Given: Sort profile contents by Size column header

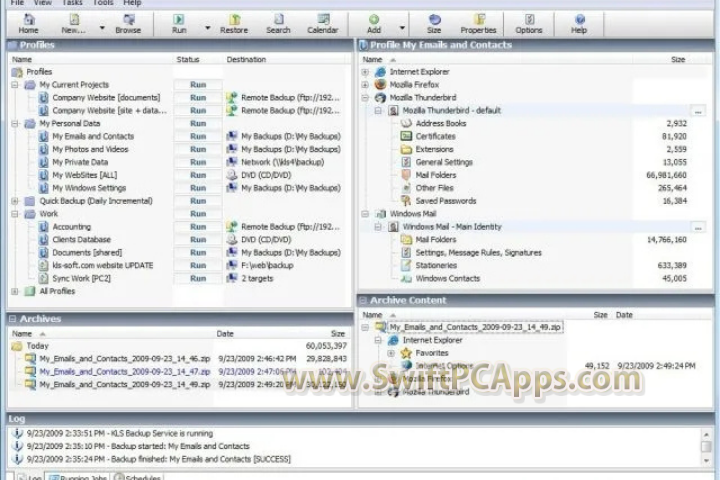Looking at the screenshot, I should tap(678, 60).
